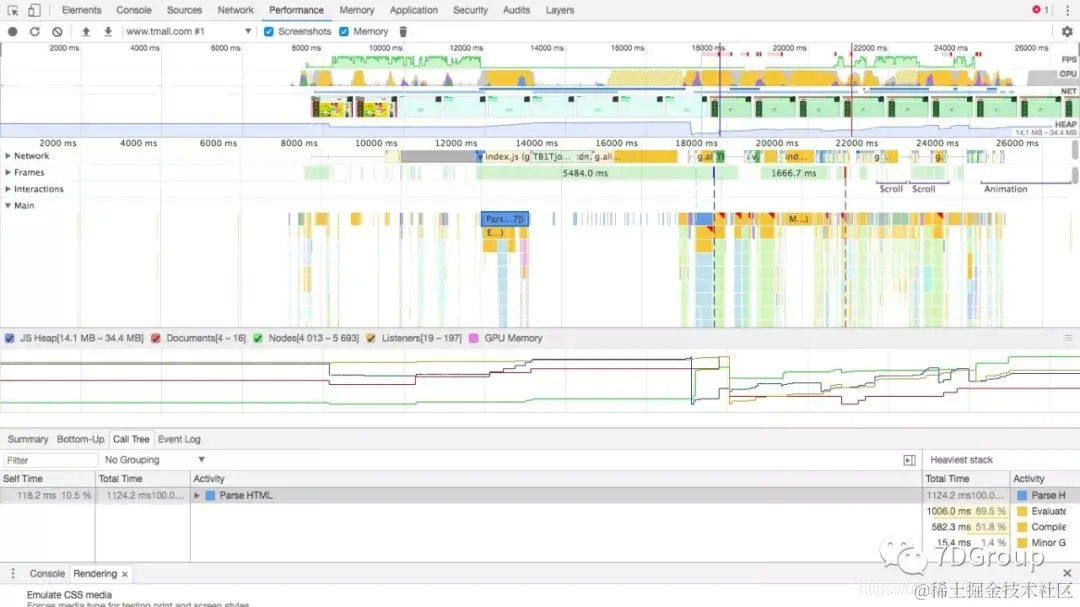Click the Animation interaction bar
The image size is (1080, 607).
(1025, 187)
